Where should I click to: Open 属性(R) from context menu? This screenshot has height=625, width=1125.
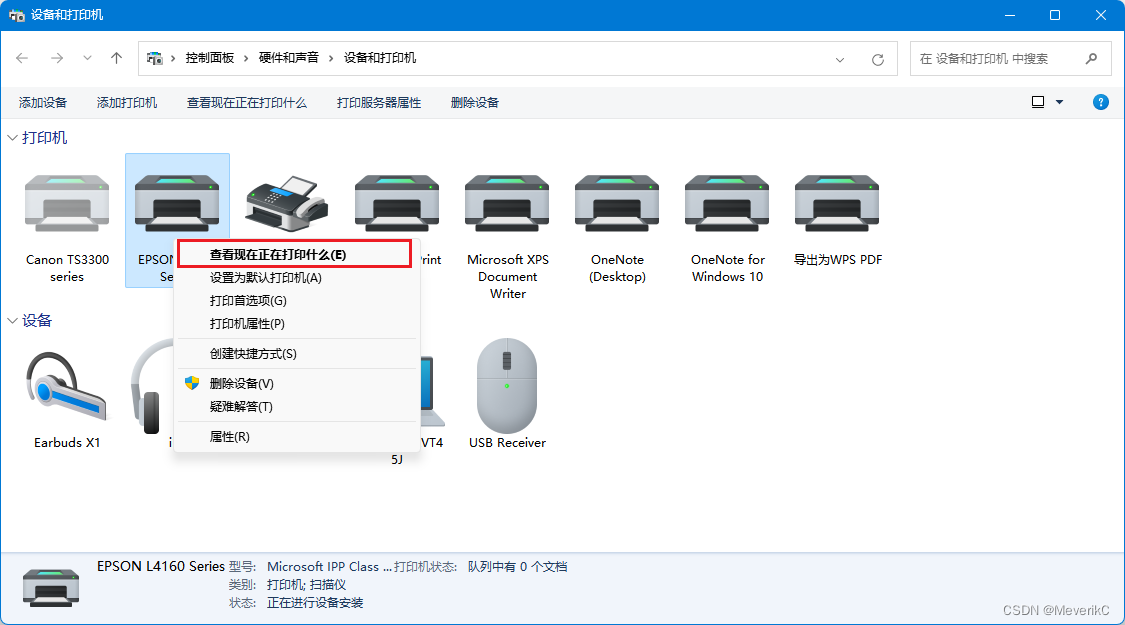[x=295, y=437]
